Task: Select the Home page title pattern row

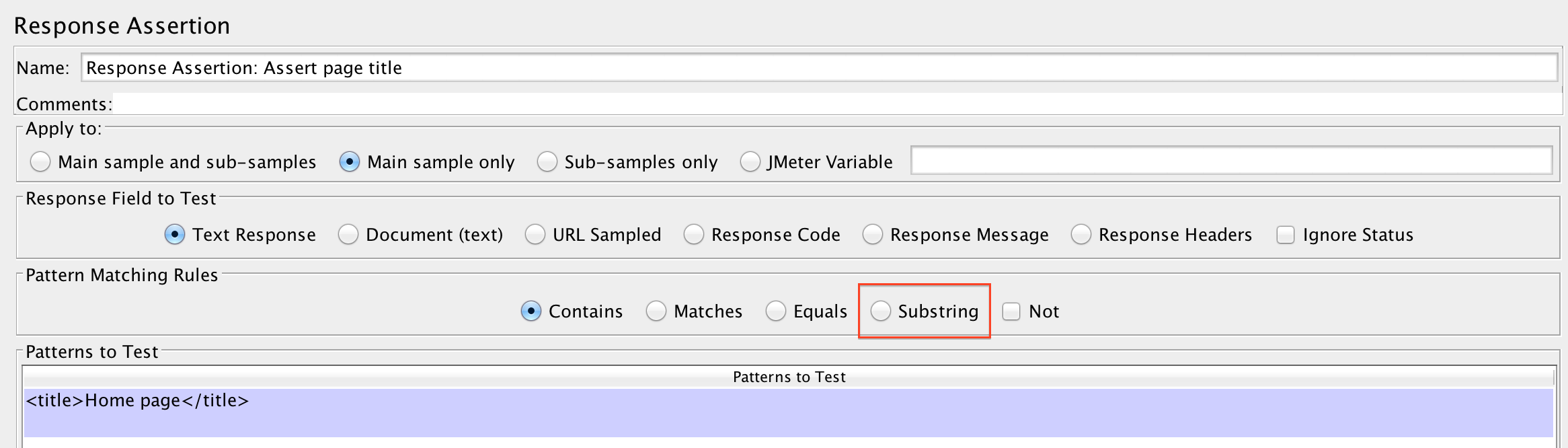Action: click(x=788, y=402)
